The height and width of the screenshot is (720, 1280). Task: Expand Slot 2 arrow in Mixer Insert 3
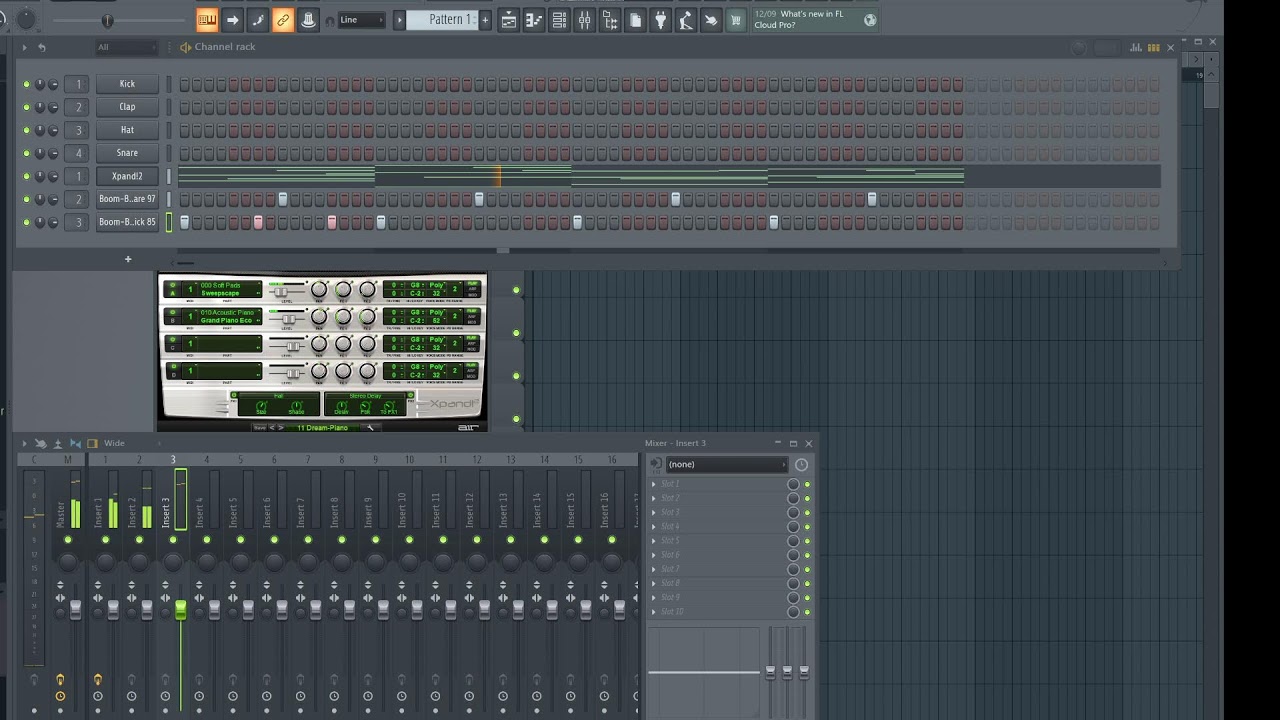(654, 498)
